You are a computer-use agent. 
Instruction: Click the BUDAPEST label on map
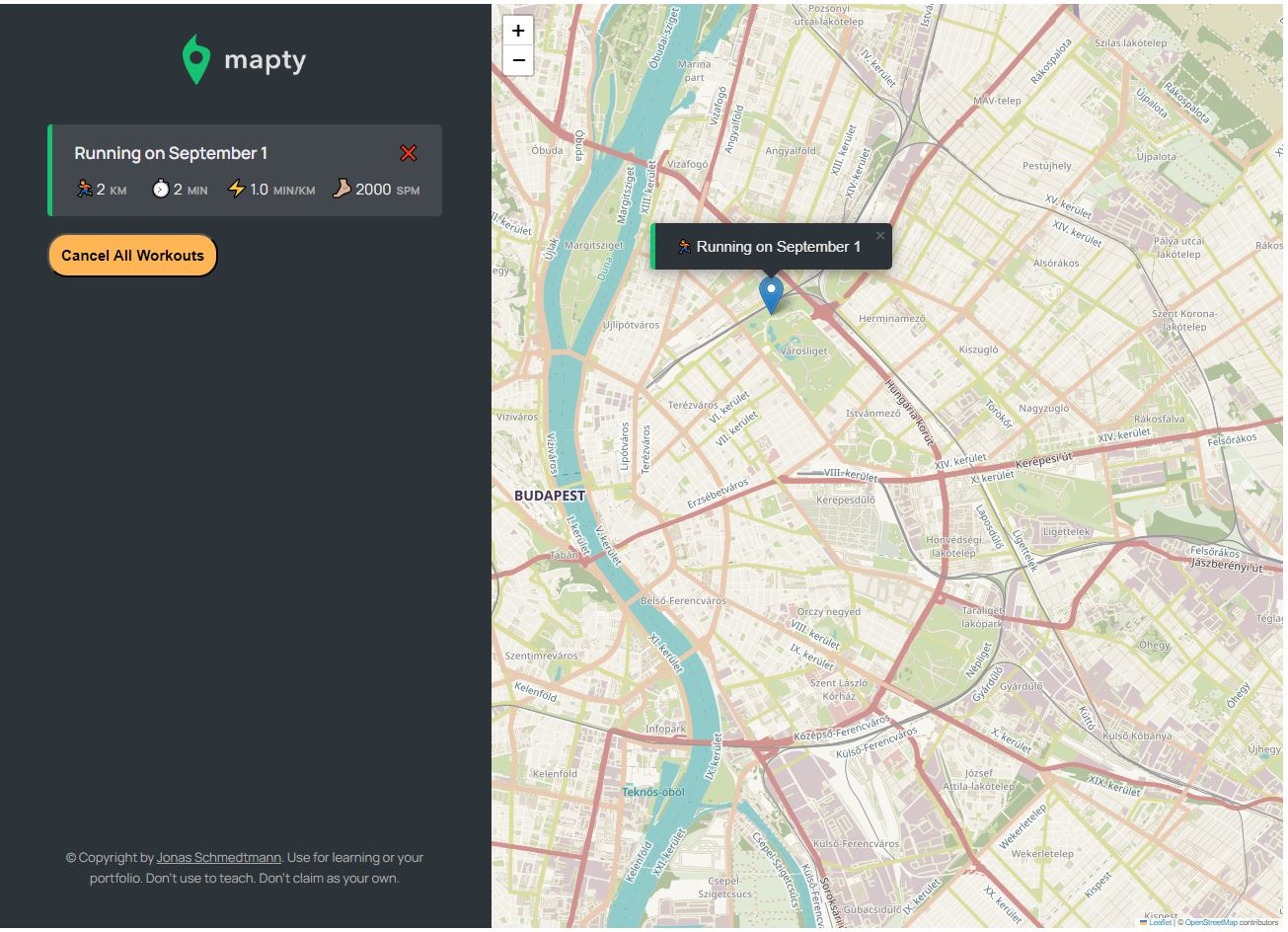point(550,496)
